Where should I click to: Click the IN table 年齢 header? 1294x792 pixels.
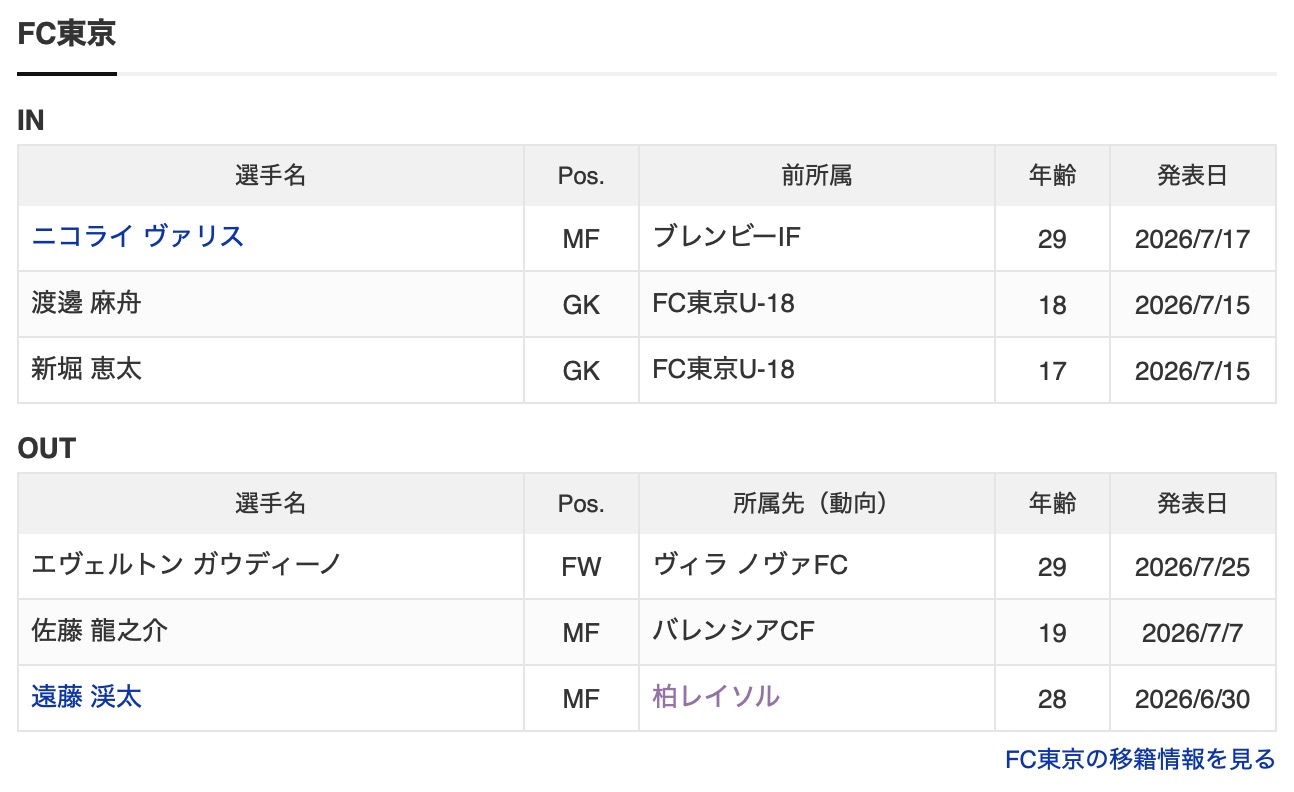(x=1052, y=176)
